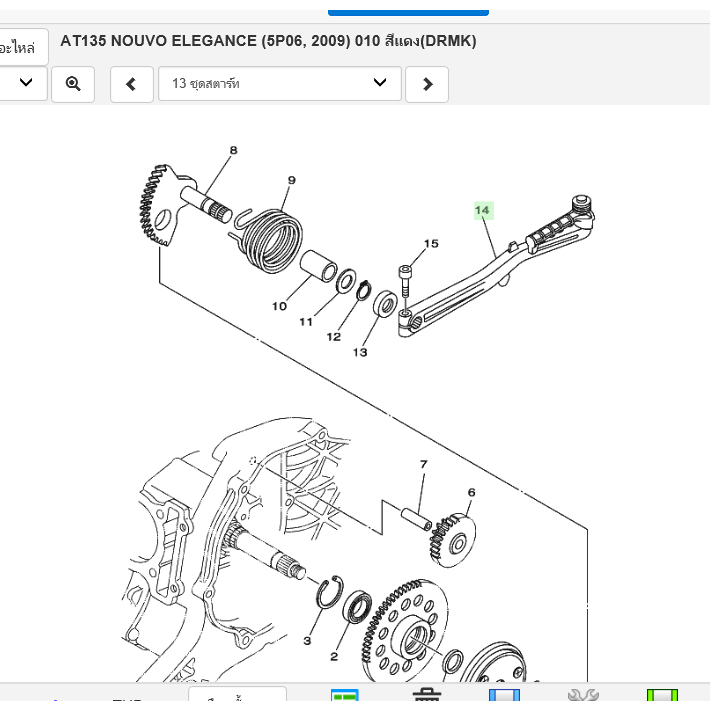Select highlighted part number 14 label
Image resolution: width=710 pixels, height=710 pixels.
pos(483,210)
